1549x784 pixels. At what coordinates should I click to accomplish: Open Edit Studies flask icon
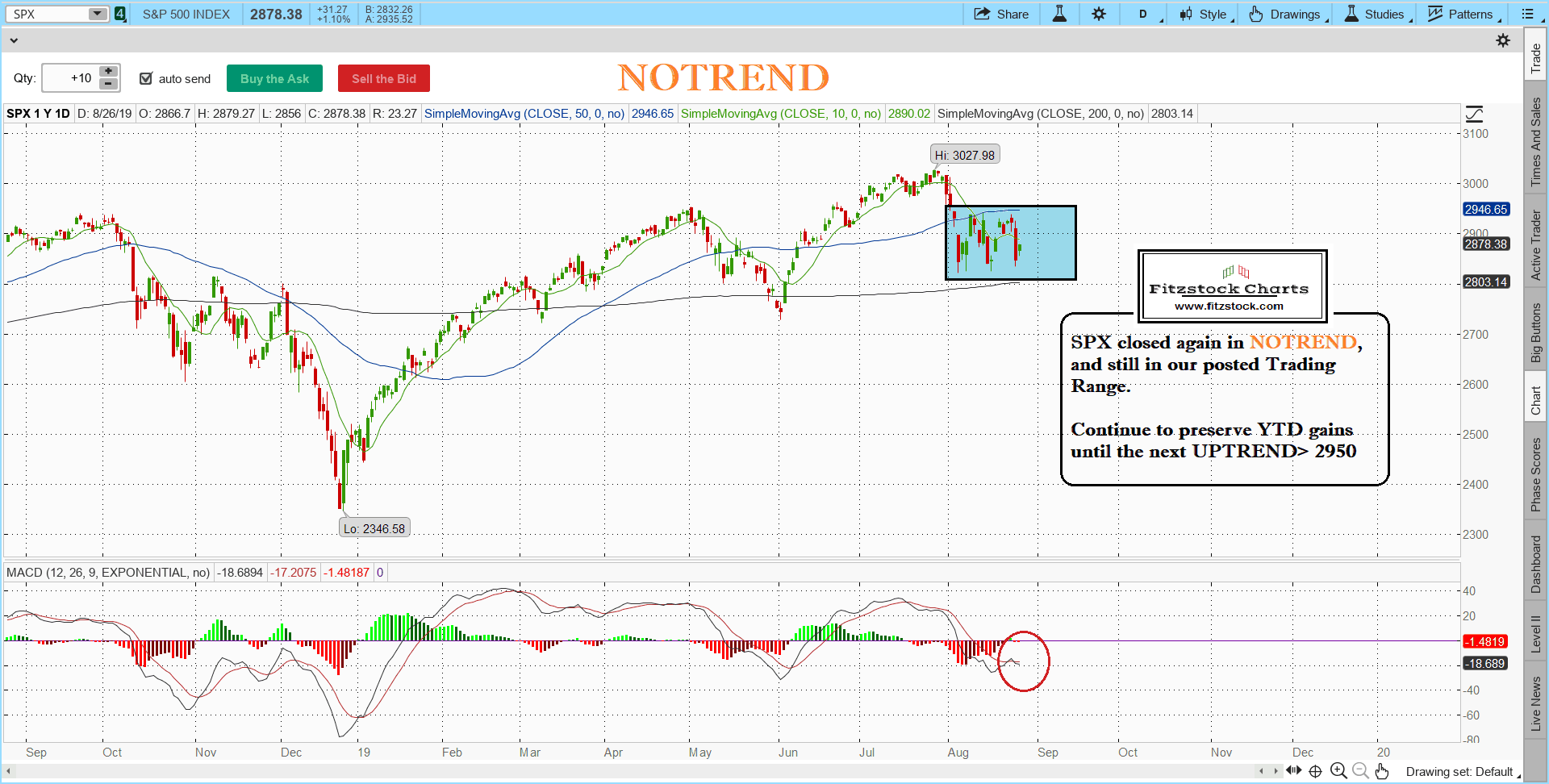[1059, 14]
